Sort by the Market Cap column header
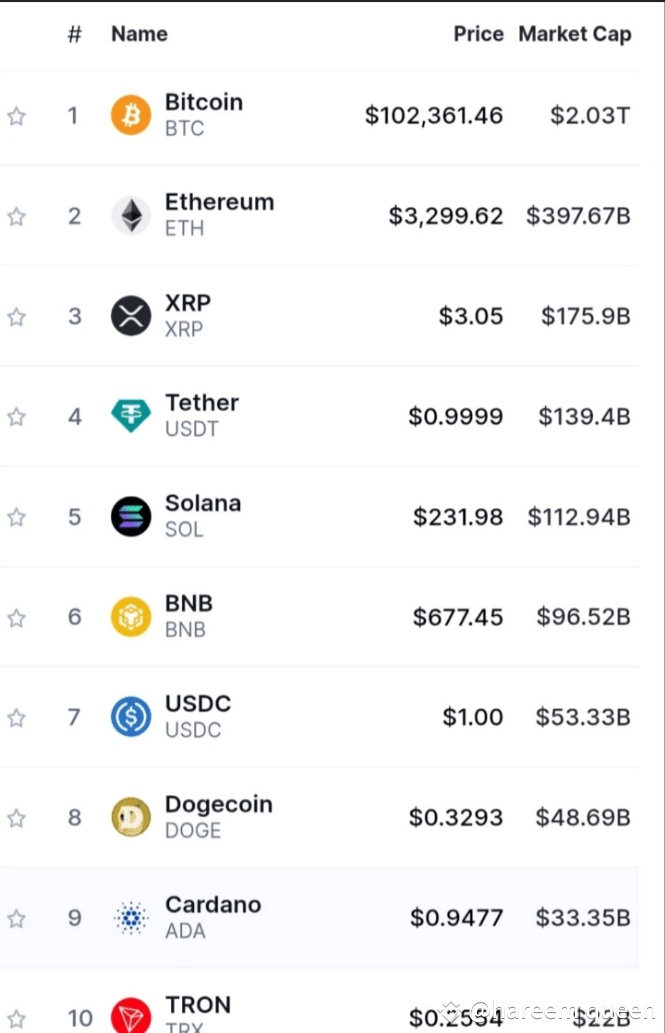 point(575,34)
